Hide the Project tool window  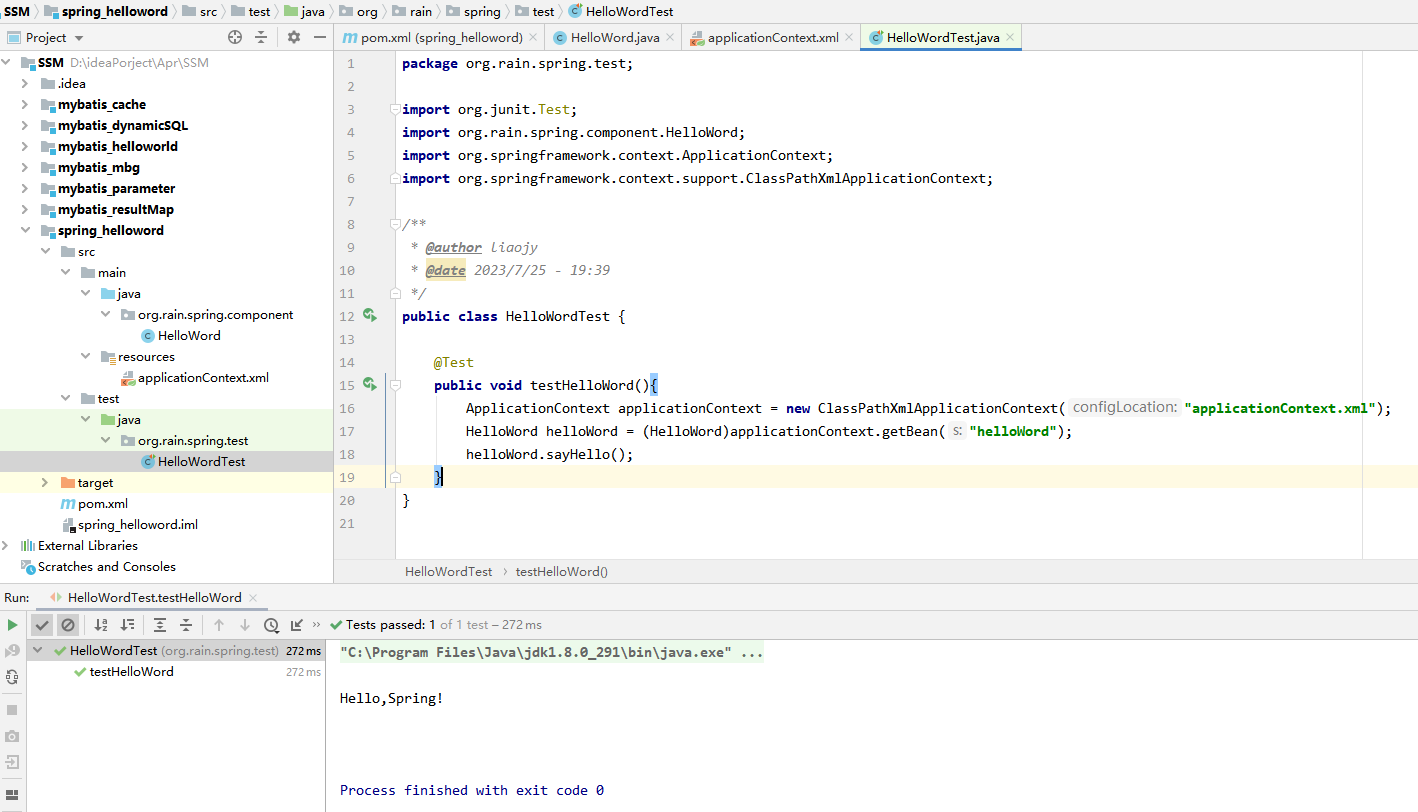(x=320, y=37)
